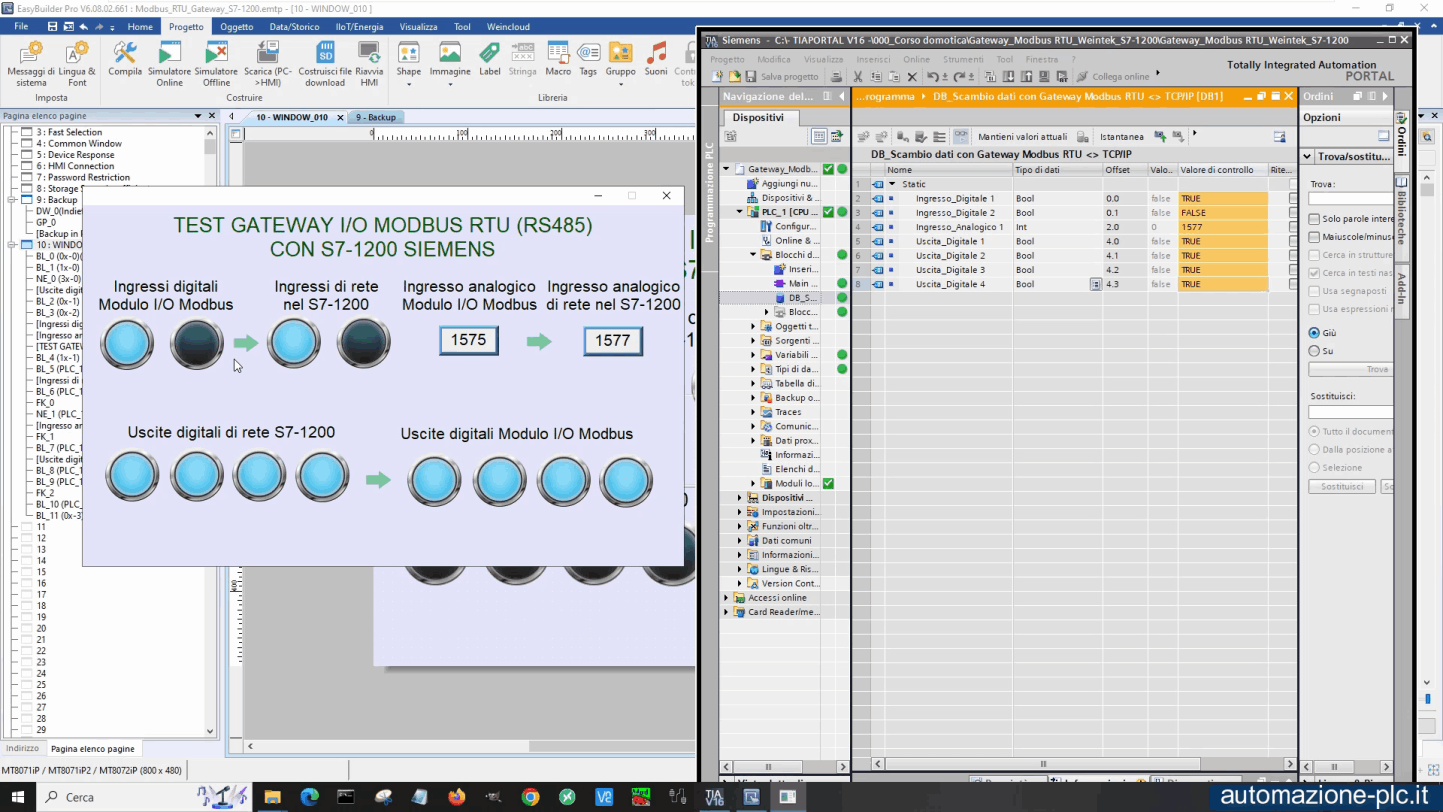Open the Data/Storico ribbon tab
The height and width of the screenshot is (812, 1443).
click(x=294, y=27)
